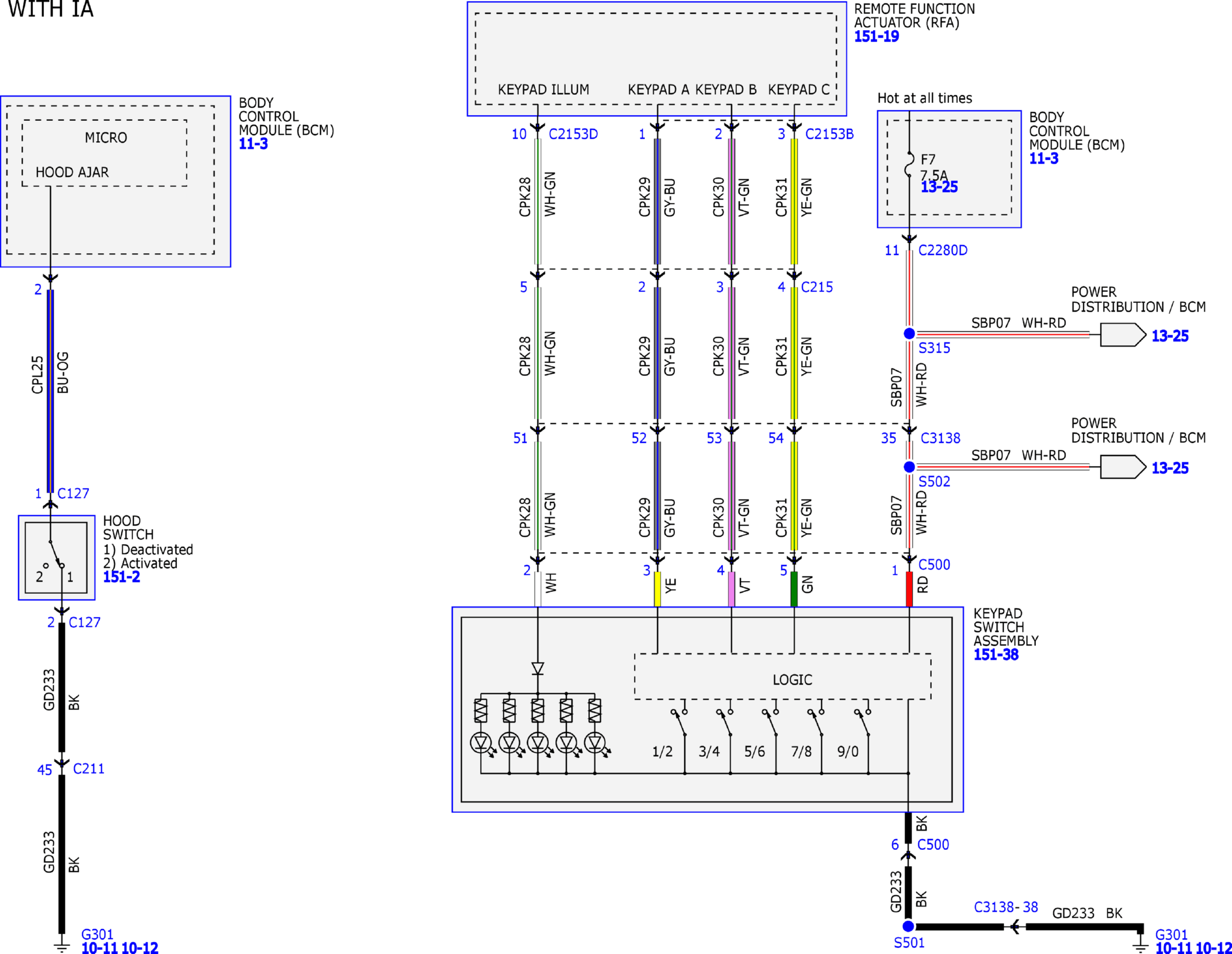This screenshot has width=1232, height=954.
Task: Click the G301 ground link at bottom left
Action: (x=97, y=934)
